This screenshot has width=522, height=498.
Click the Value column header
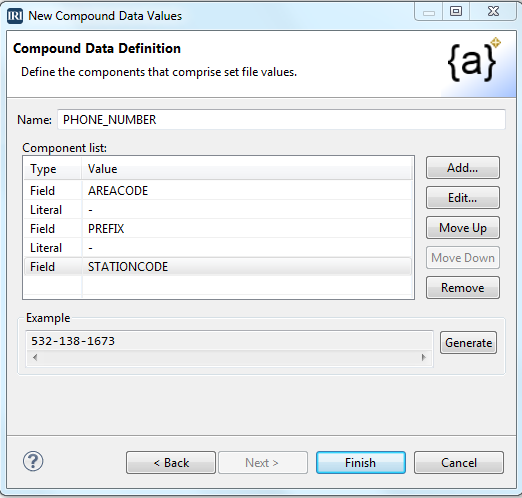pos(247,169)
